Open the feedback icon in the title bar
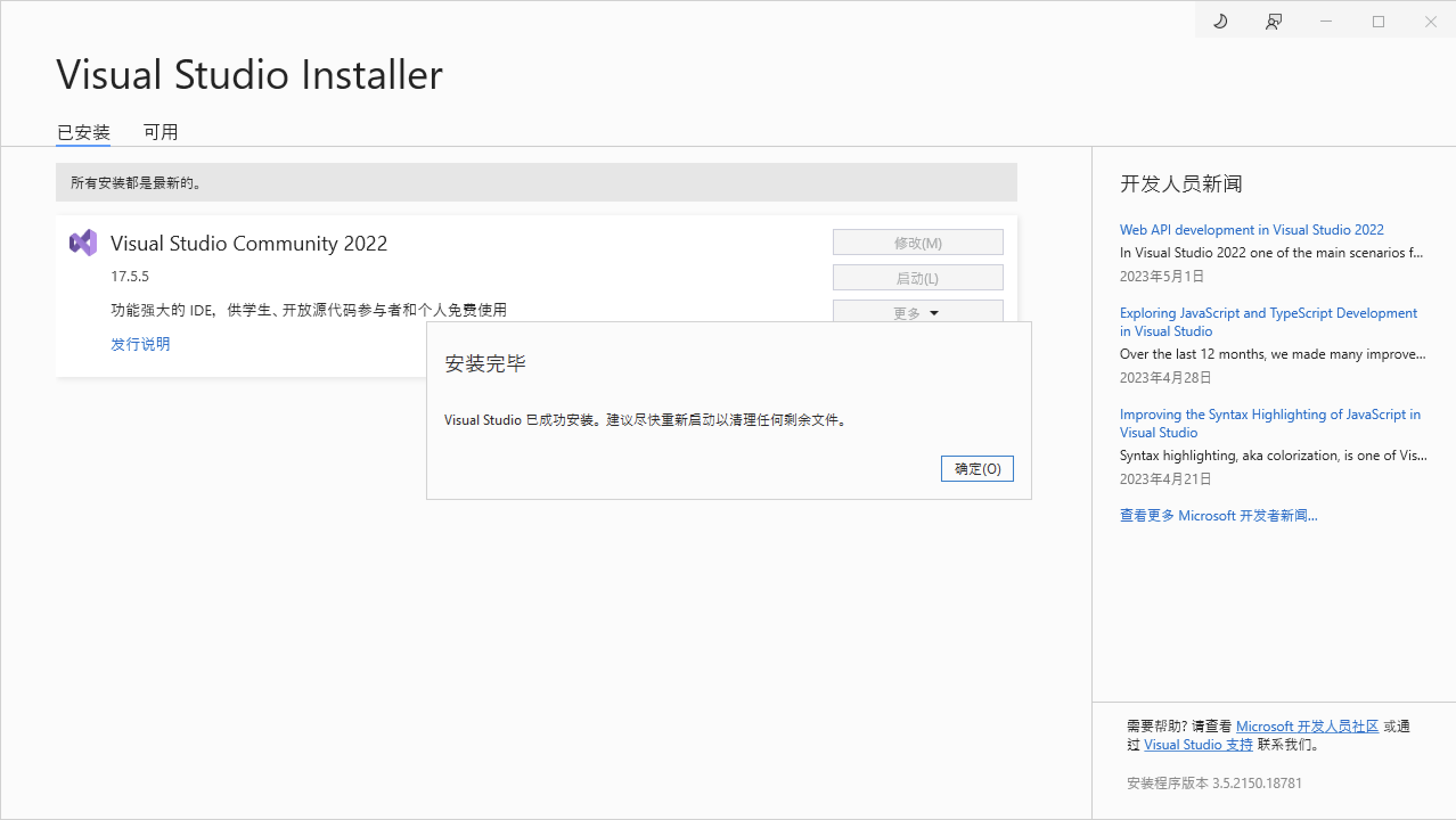Viewport: 1456px width, 820px height. coord(1273,21)
